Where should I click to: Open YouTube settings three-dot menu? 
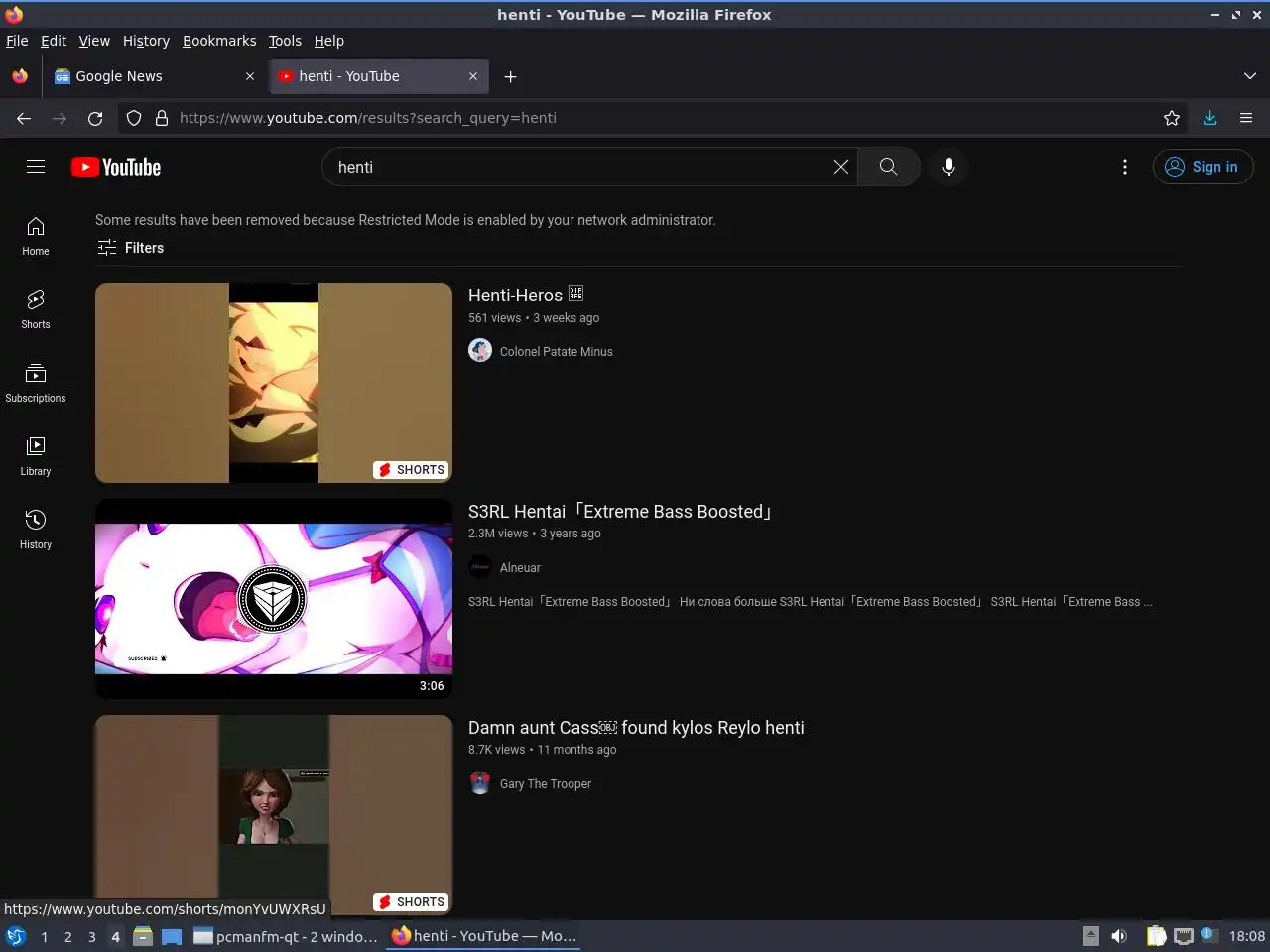[1125, 167]
